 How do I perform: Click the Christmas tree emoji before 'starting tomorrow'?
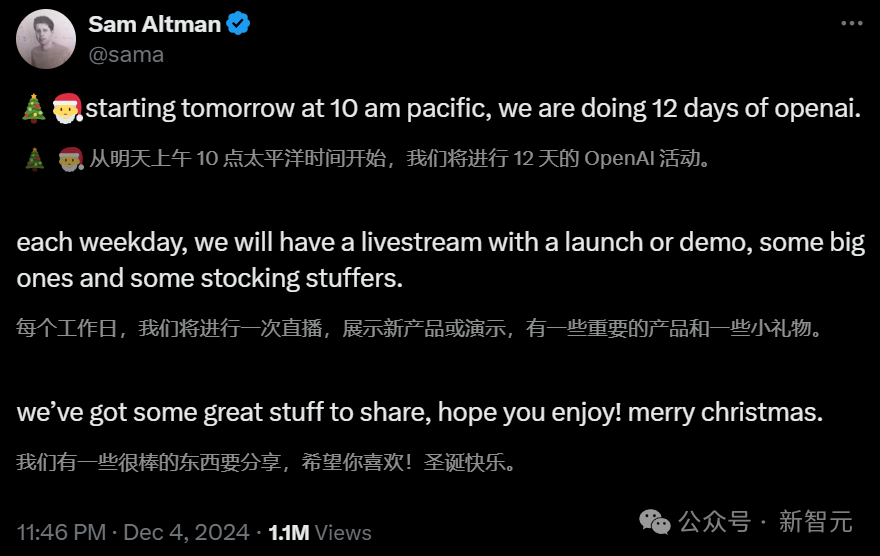[34, 108]
